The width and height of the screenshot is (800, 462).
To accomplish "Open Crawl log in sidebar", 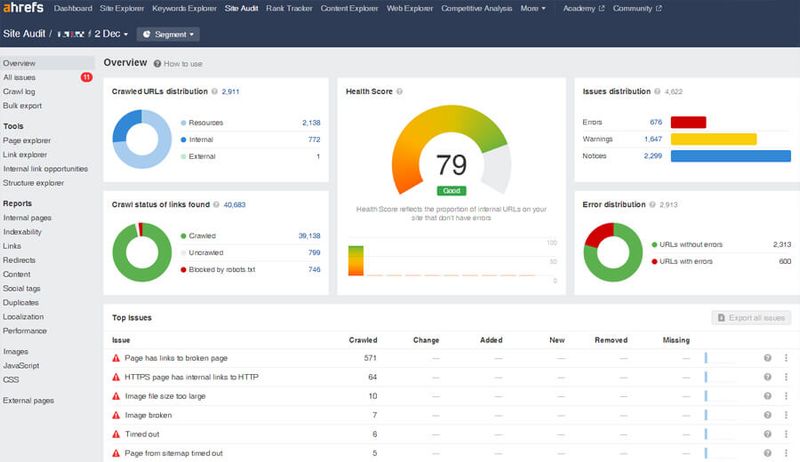I will (19, 91).
